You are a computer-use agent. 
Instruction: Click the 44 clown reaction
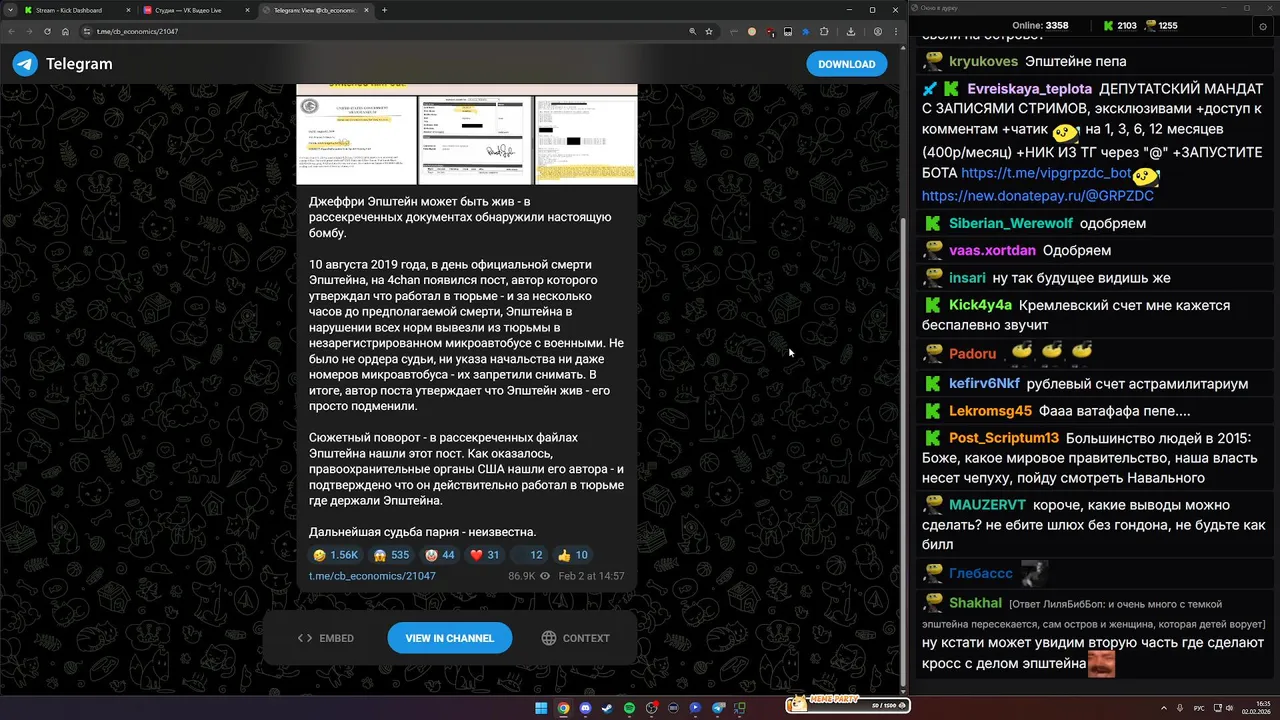pyautogui.click(x=440, y=555)
